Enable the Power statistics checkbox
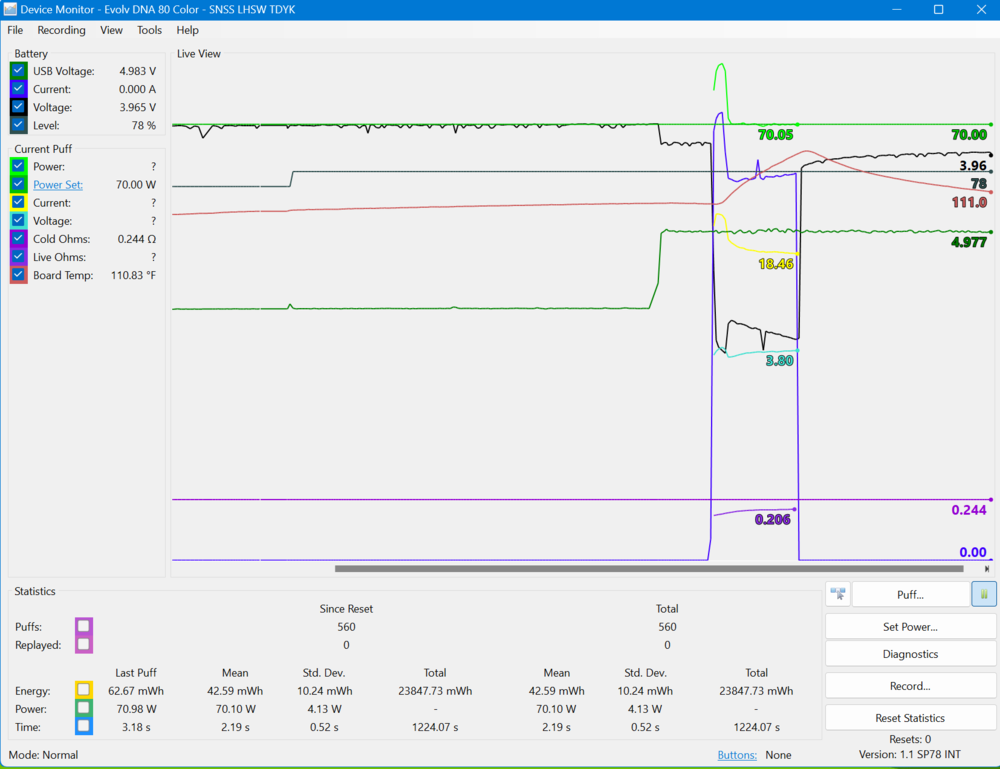 tap(84, 708)
